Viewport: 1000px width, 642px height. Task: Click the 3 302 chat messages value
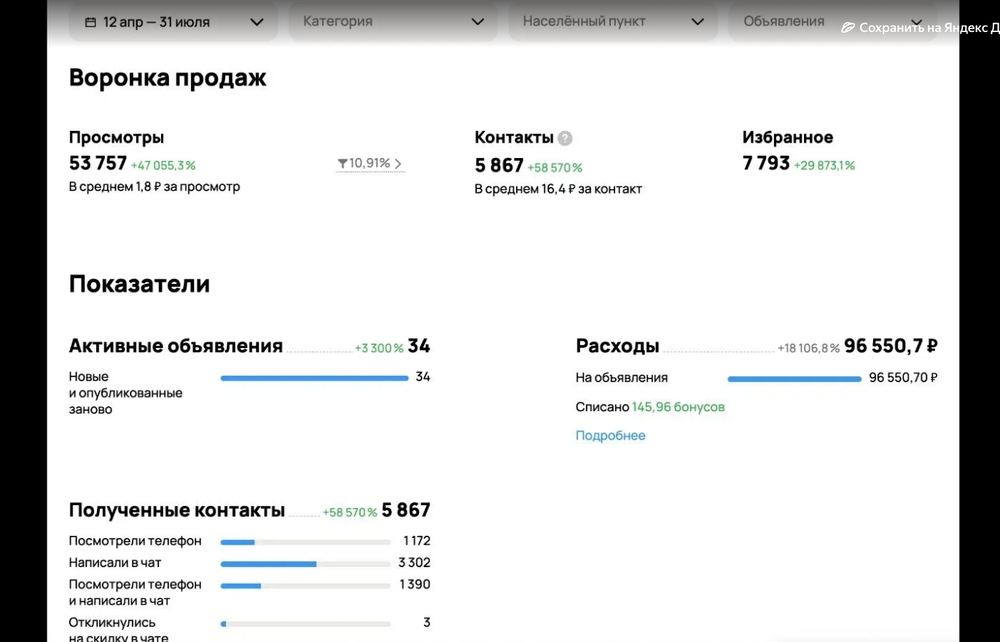pos(415,562)
